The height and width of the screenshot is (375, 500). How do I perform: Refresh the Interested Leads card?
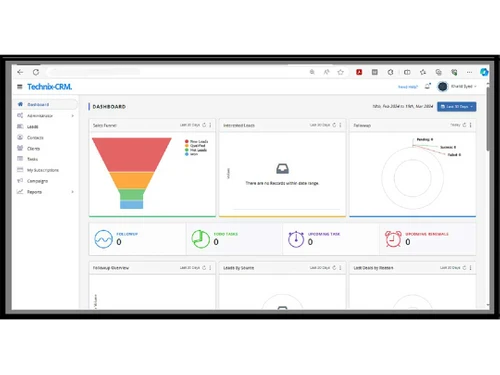point(334,125)
